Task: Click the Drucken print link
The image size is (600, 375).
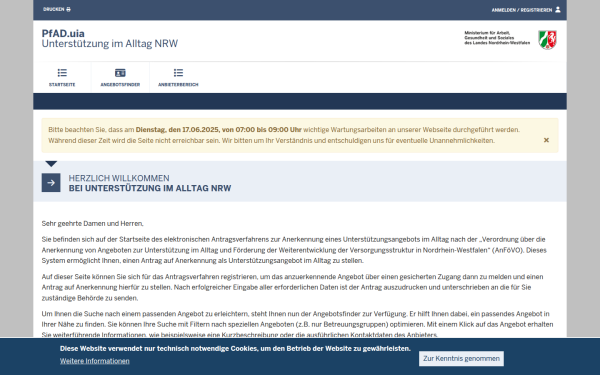Action: [57, 9]
